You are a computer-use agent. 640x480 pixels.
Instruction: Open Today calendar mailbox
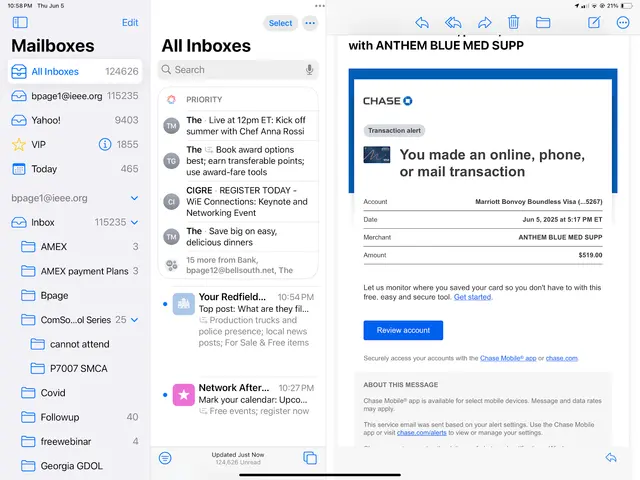click(x=75, y=169)
